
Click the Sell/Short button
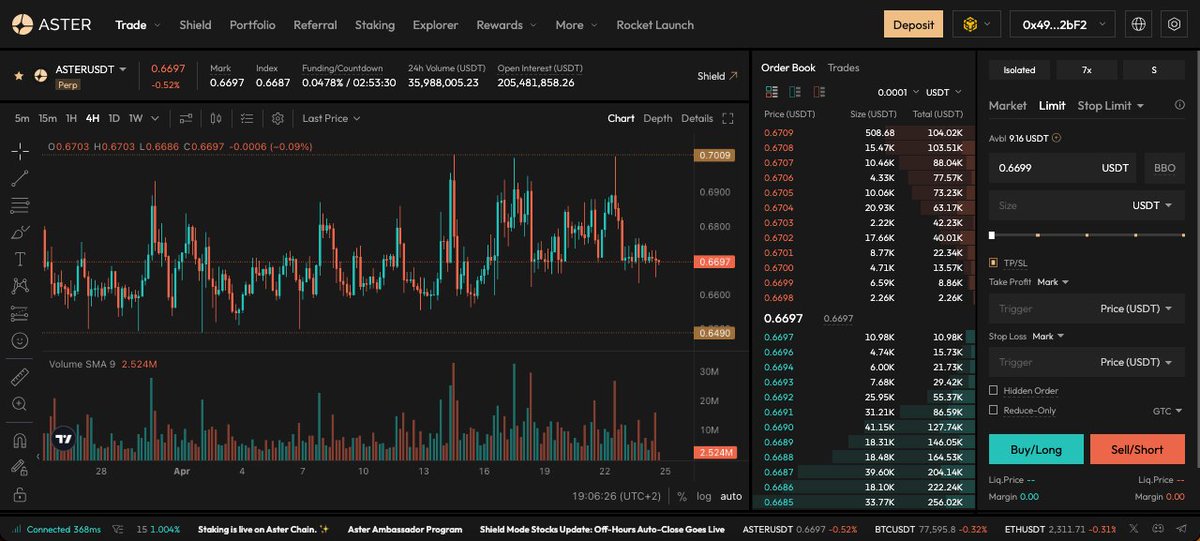(1137, 449)
